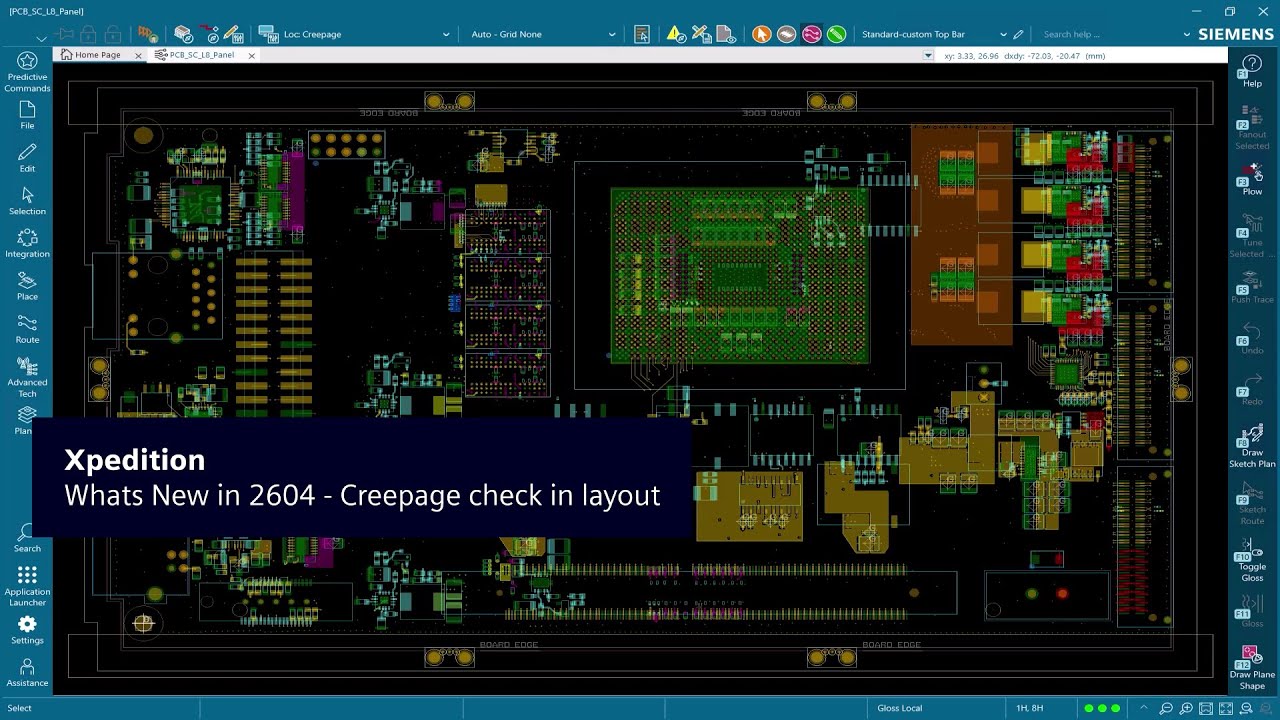Image resolution: width=1280 pixels, height=720 pixels.
Task: Zoom in using the status bar magnifier
Action: [x=1186, y=708]
